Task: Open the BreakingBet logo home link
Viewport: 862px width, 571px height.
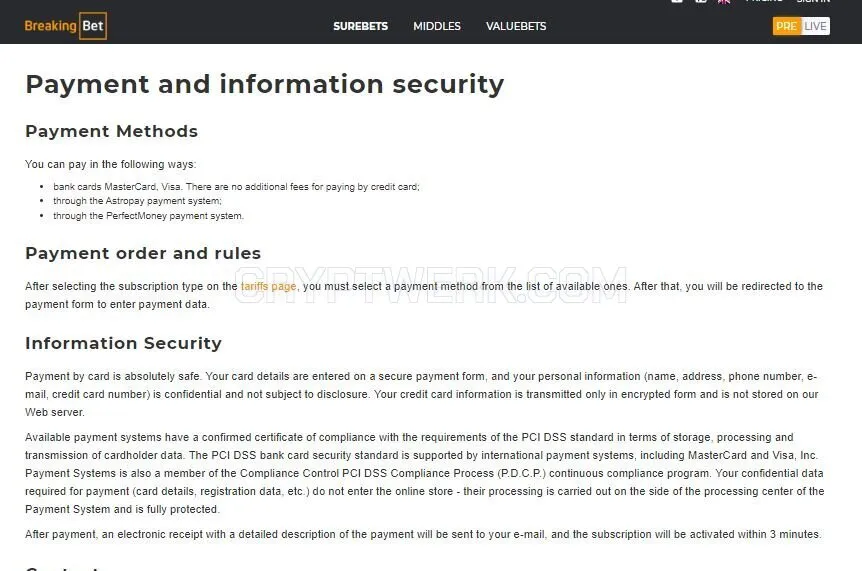Action: click(x=65, y=26)
